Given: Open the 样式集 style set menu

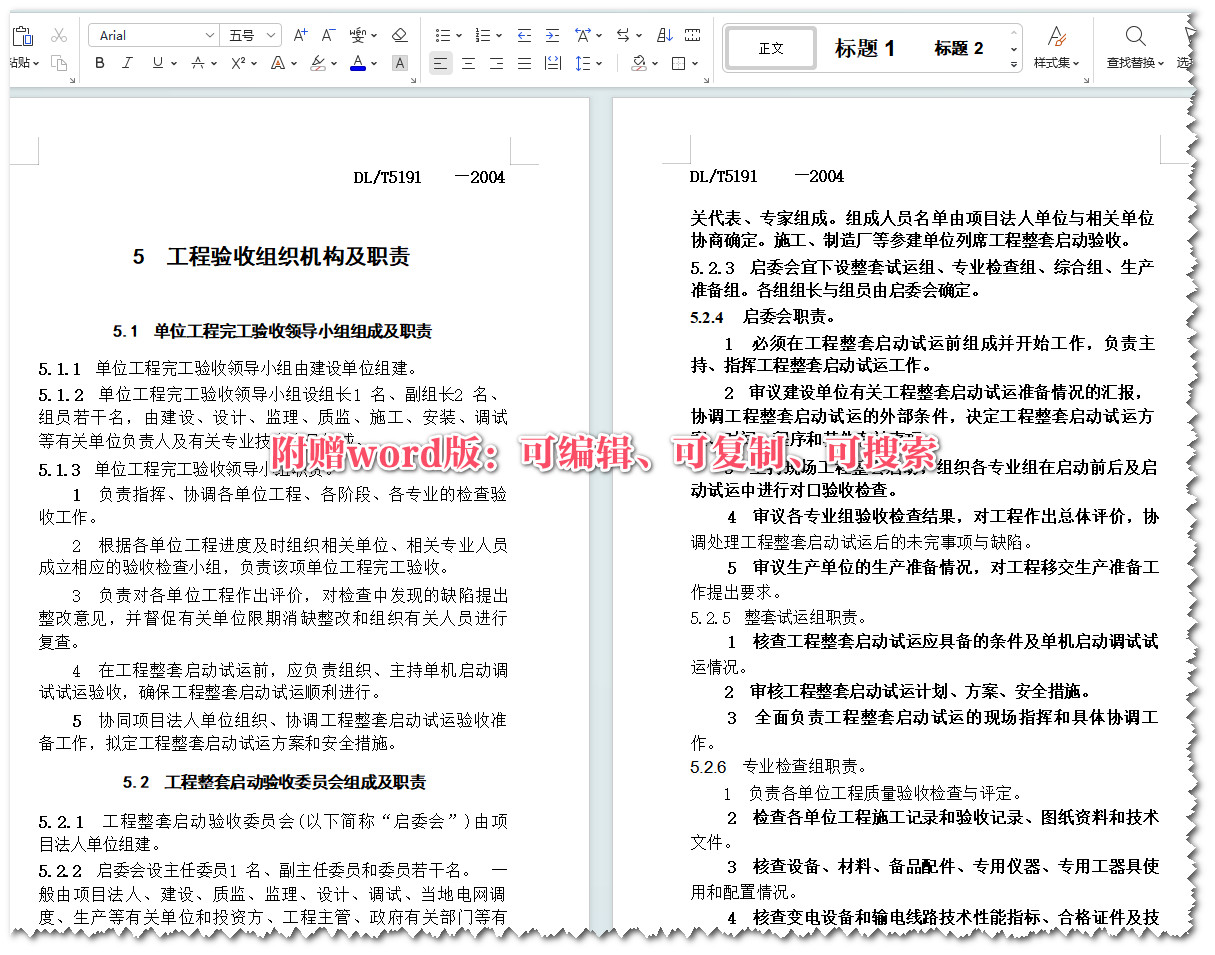Looking at the screenshot, I should (1057, 47).
